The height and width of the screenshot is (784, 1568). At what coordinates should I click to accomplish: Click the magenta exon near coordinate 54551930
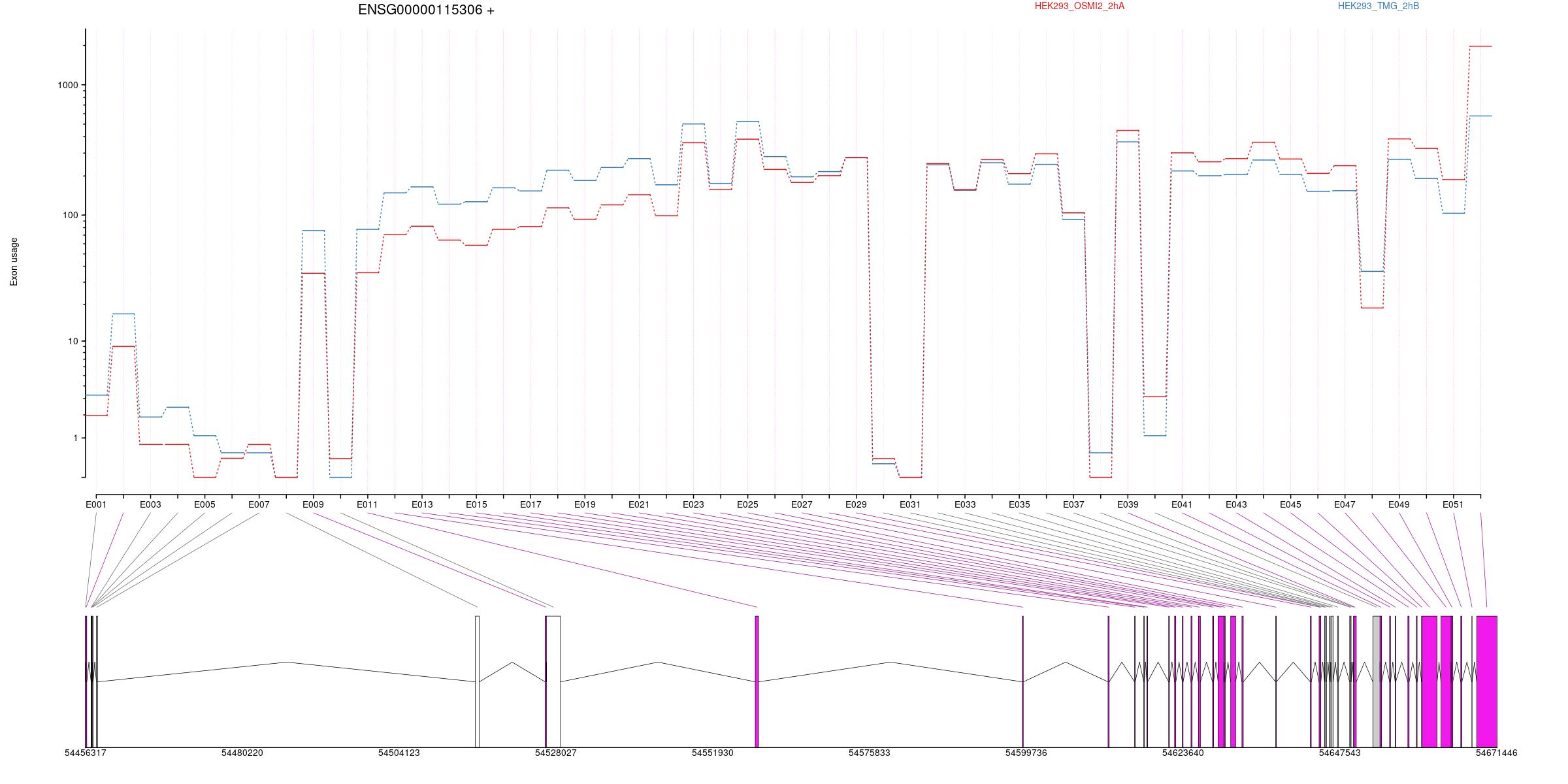(757, 681)
